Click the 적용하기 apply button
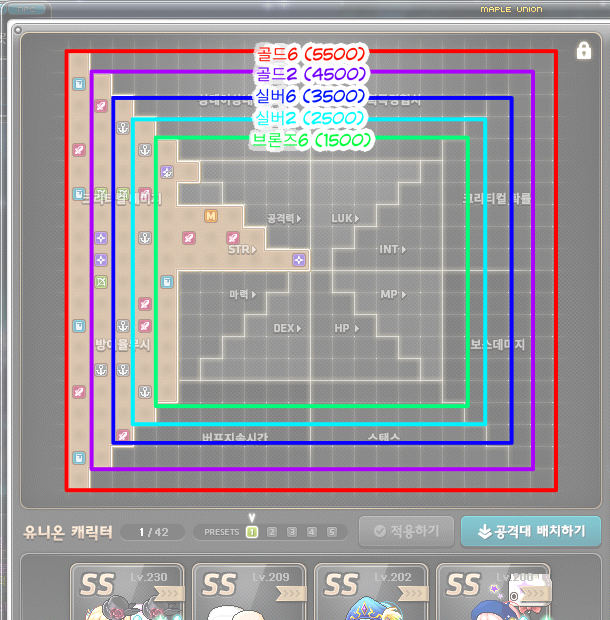 click(406, 531)
